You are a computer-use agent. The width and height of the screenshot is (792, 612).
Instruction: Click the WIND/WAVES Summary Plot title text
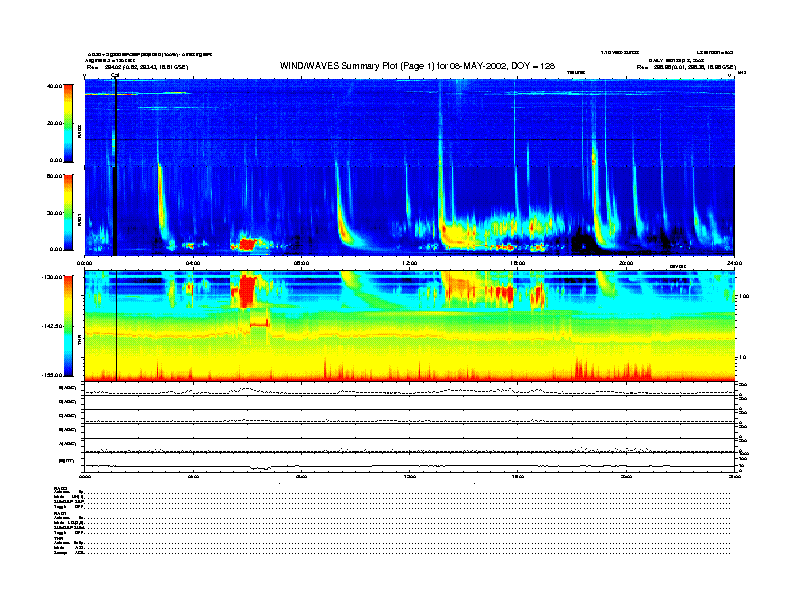tap(417, 66)
